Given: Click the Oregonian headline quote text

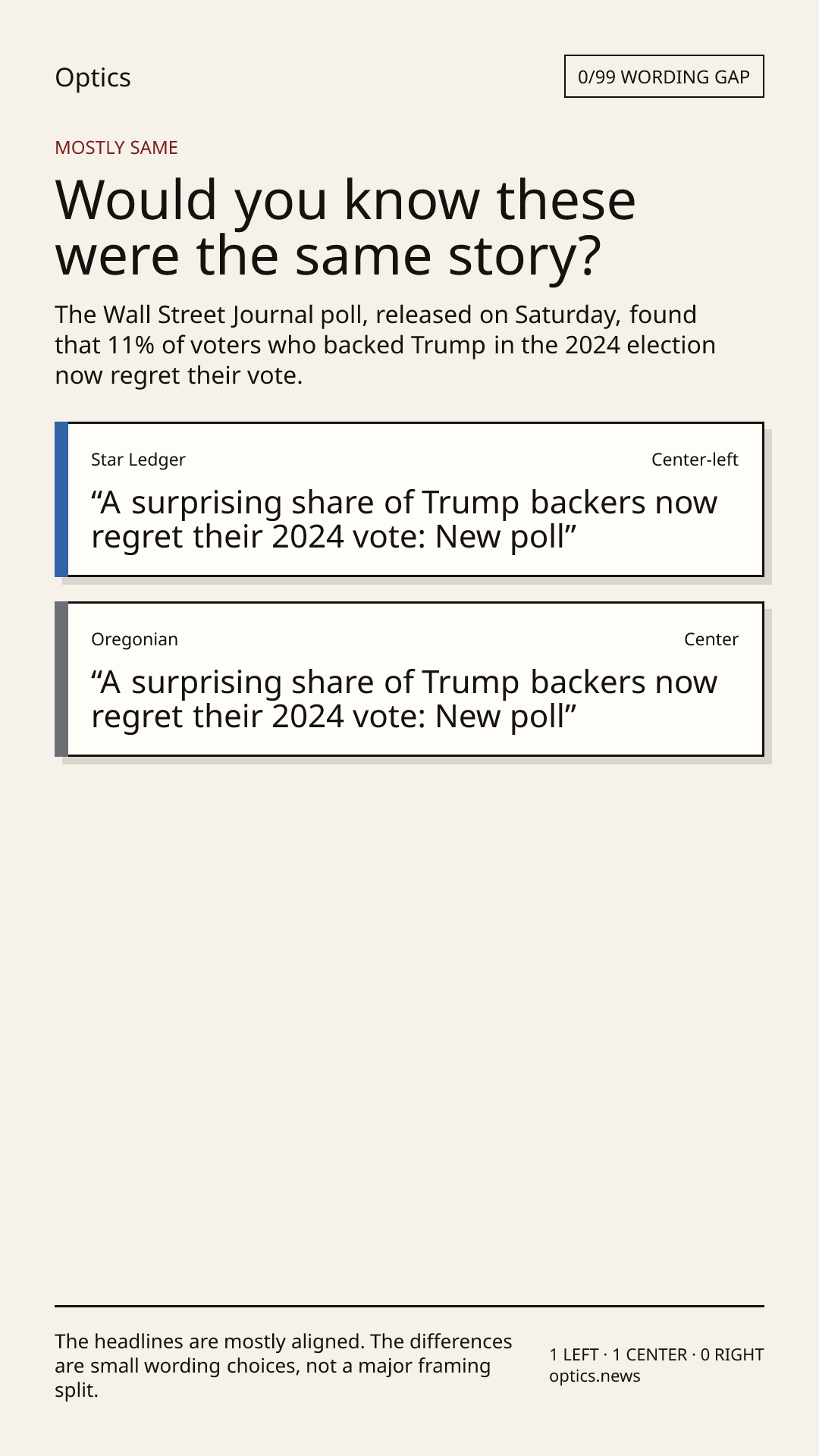Looking at the screenshot, I should 404,699.
